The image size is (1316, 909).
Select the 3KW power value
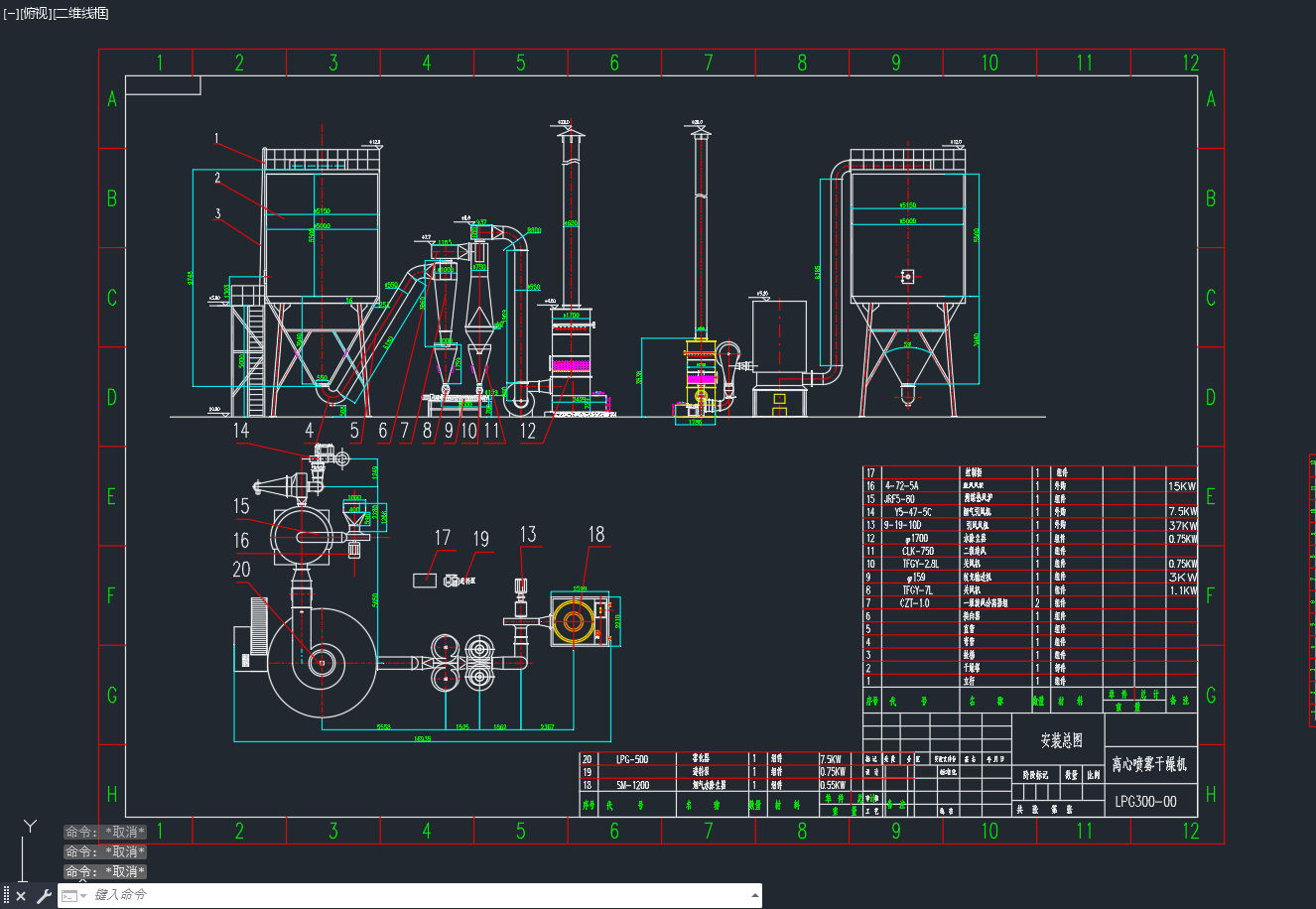pyautogui.click(x=1182, y=577)
